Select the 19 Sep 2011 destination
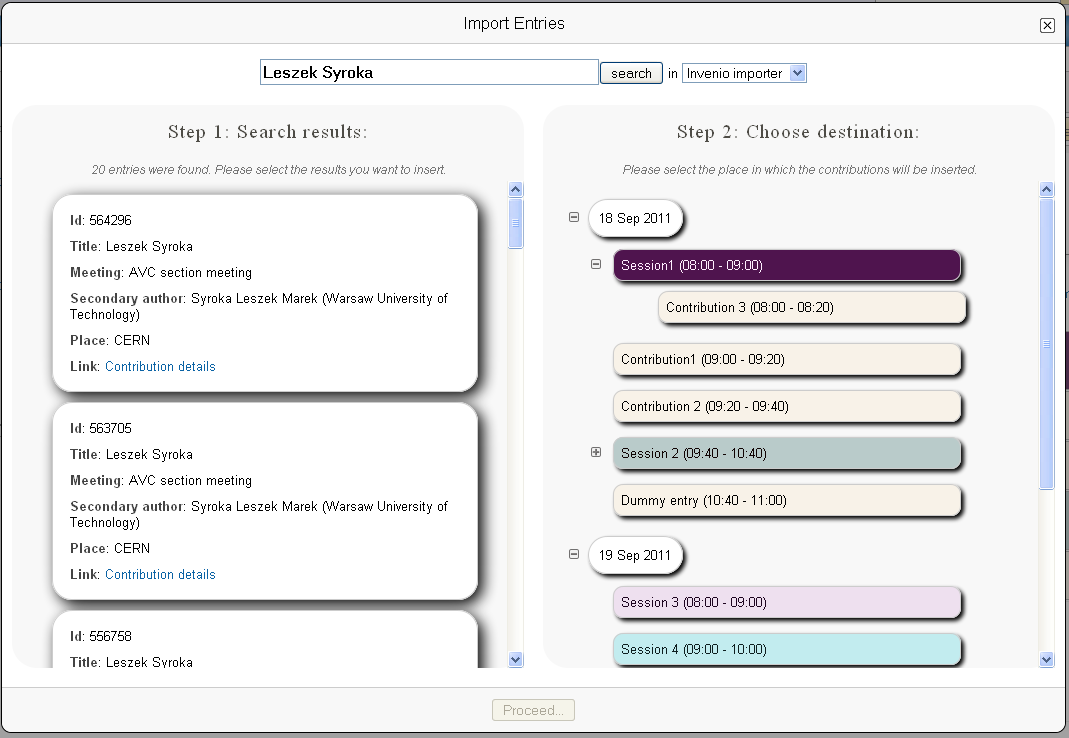Screen dimensions: 1069x738 point(635,555)
